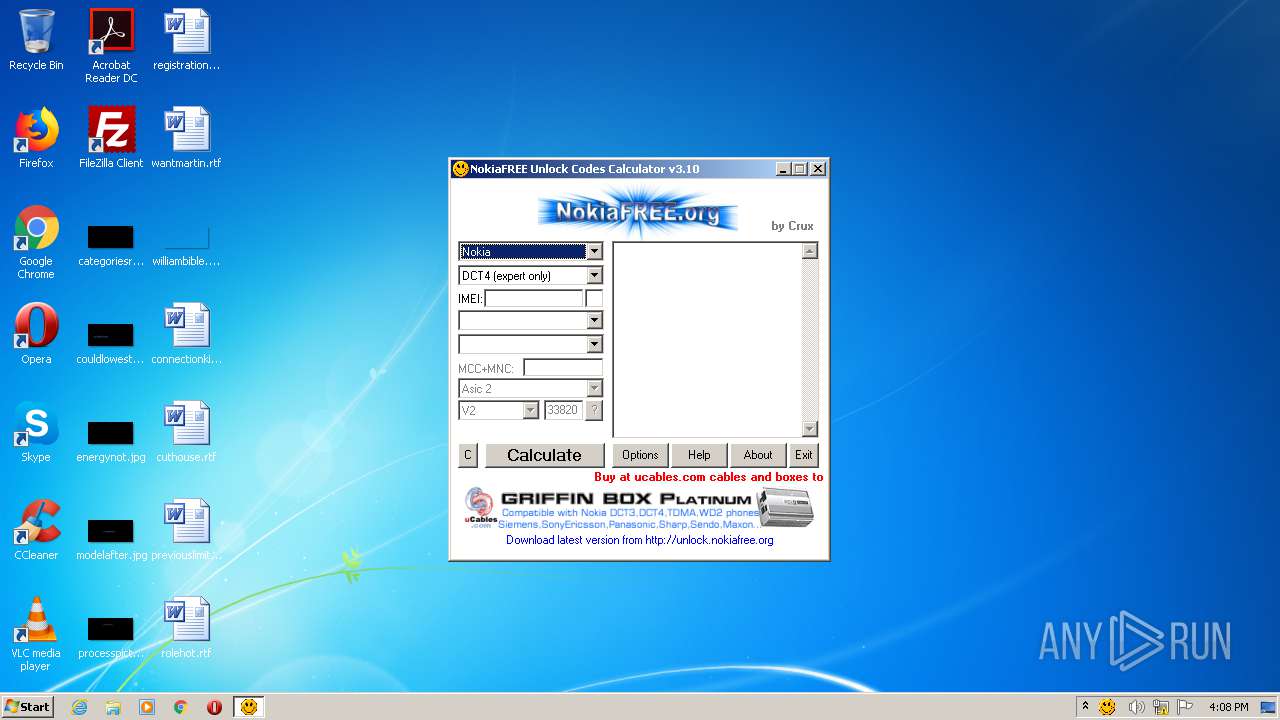This screenshot has width=1280, height=720.
Task: Click show desktop button in tray
Action: [x=1270, y=707]
